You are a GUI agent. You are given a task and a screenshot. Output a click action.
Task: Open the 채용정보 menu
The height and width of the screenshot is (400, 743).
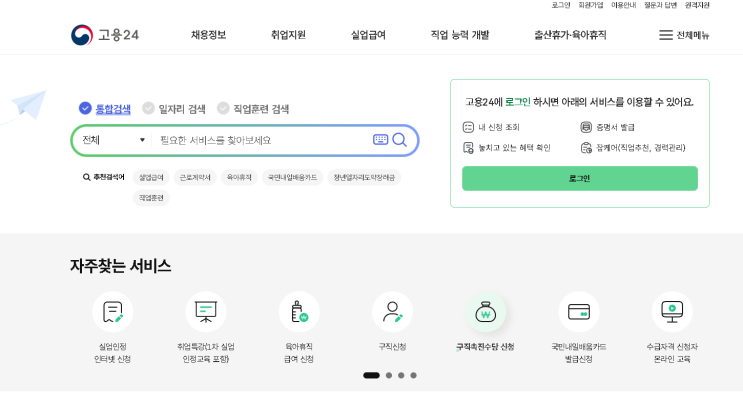[208, 35]
